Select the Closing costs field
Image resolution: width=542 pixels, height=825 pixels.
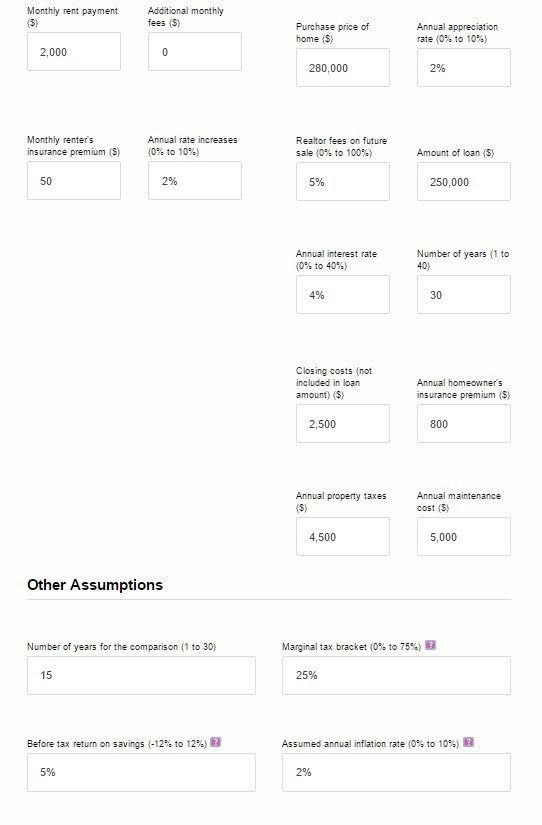click(343, 424)
